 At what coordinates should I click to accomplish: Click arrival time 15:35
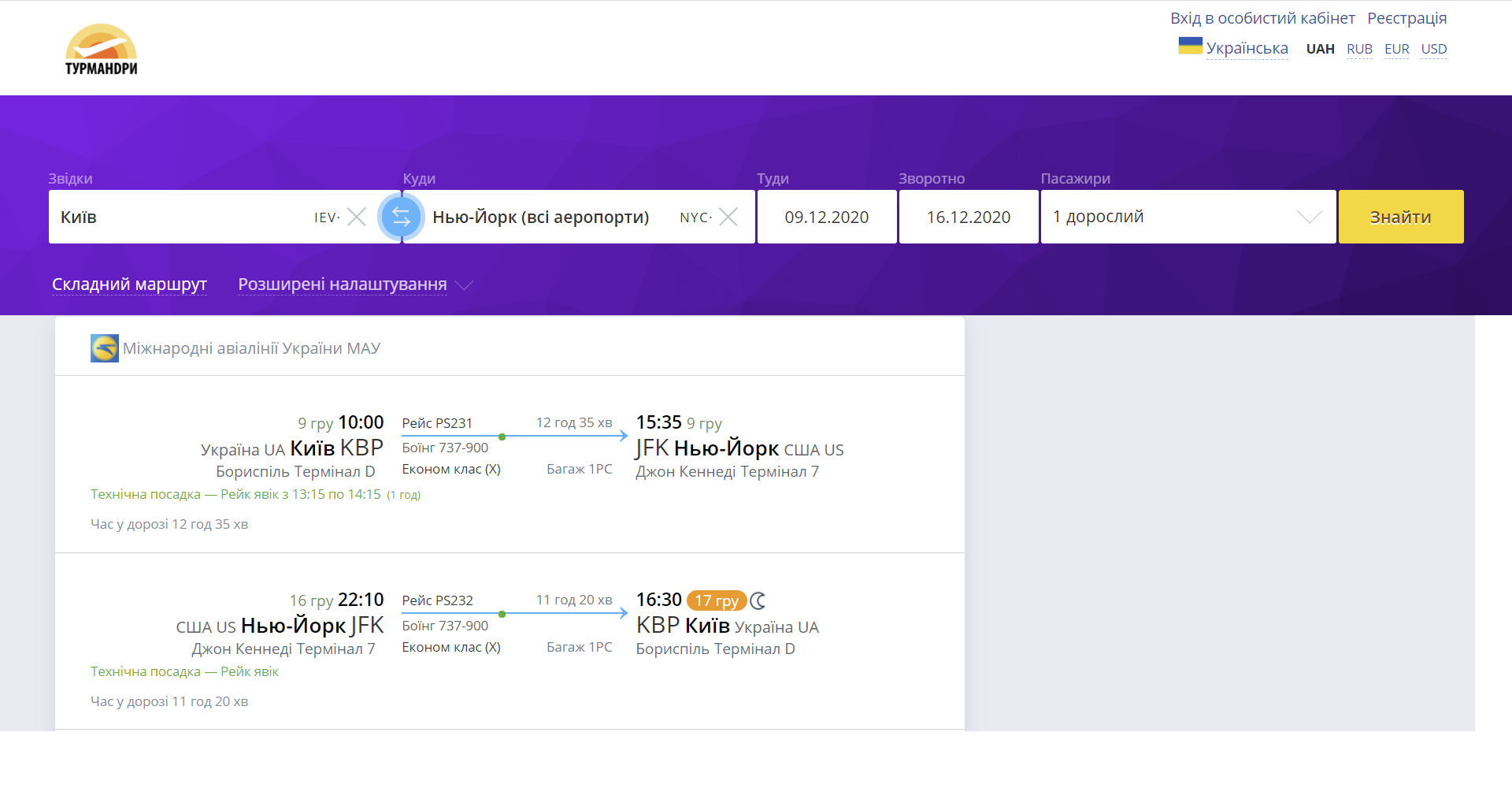coord(658,422)
